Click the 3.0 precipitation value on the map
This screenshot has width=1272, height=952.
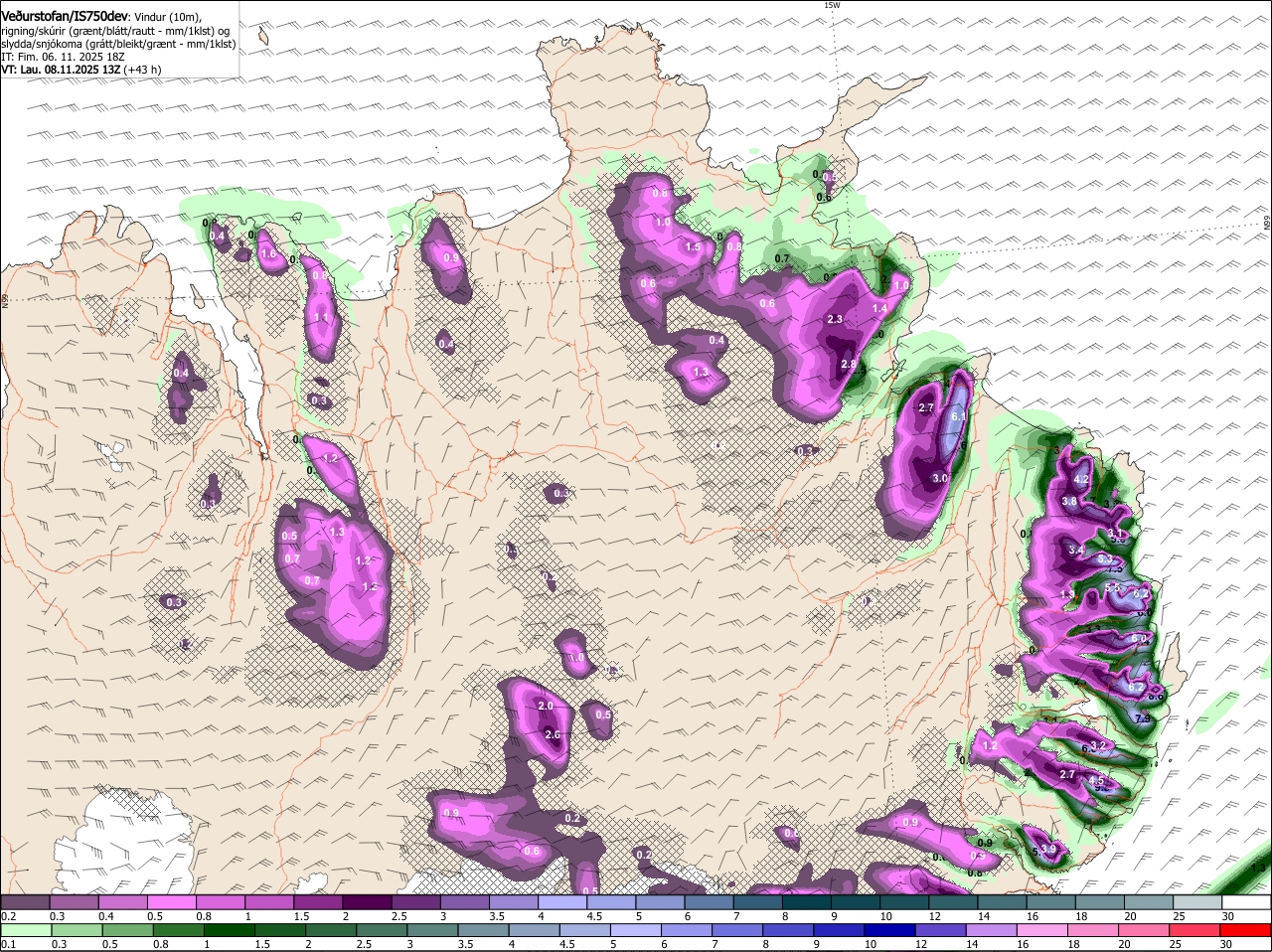point(940,478)
